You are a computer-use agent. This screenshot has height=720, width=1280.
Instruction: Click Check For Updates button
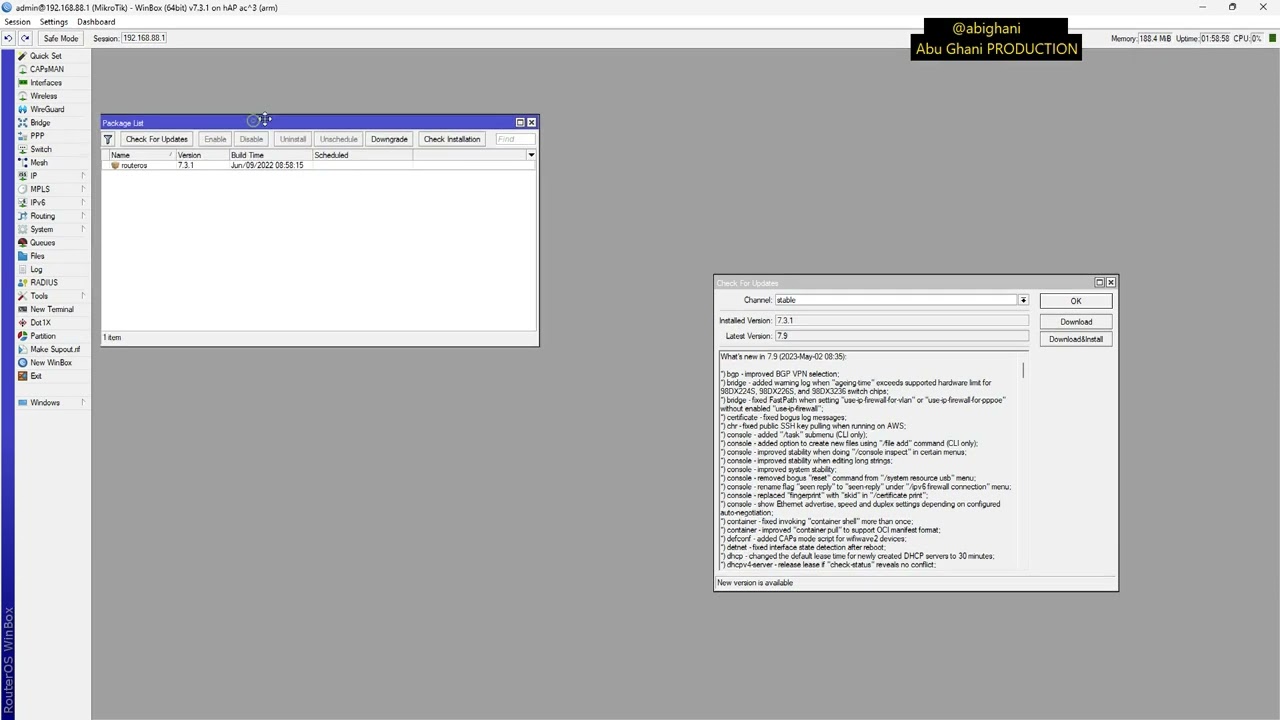156,139
